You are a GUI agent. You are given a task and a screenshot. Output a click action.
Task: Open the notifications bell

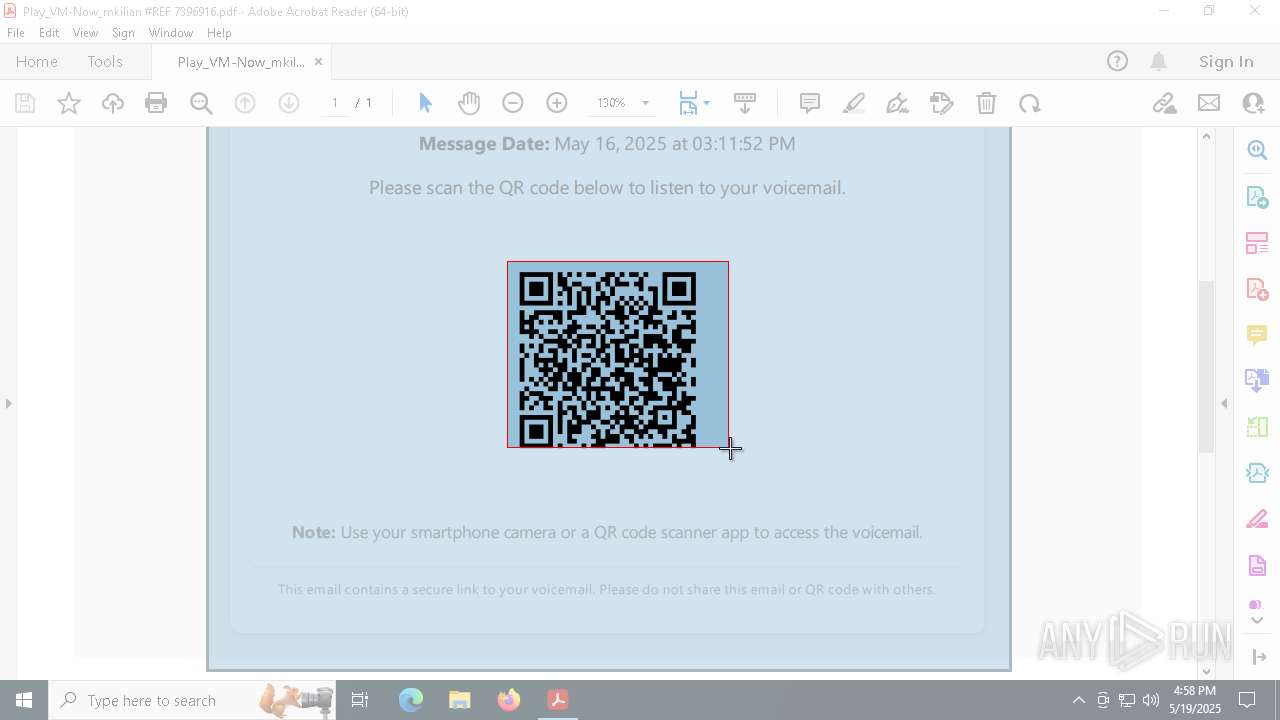click(x=1158, y=62)
